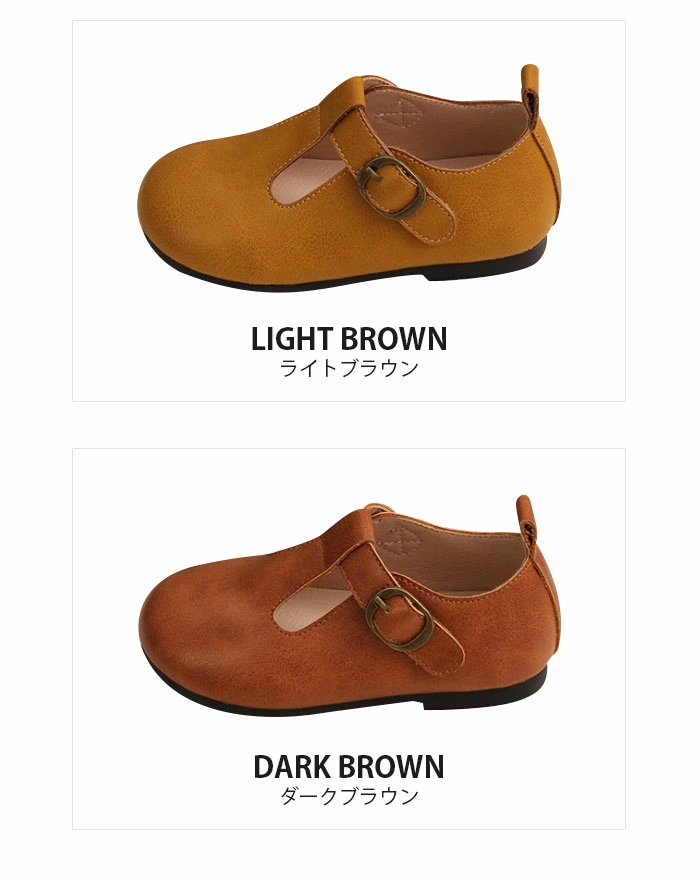
Task: Click the ライトブラウン Japanese caption
Action: point(349,368)
